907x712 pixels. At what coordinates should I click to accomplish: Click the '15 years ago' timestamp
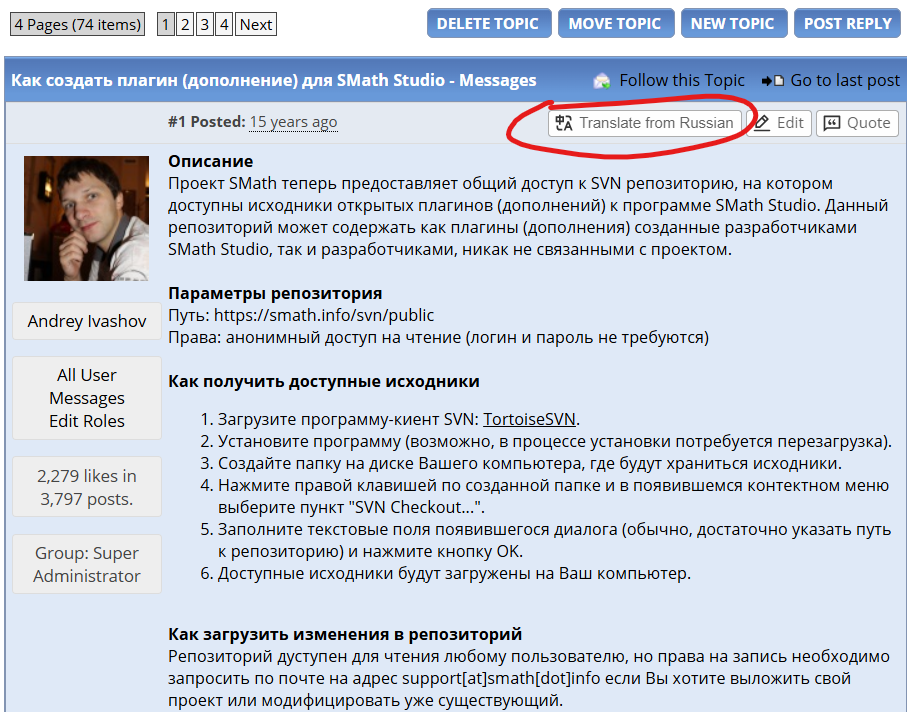coord(293,122)
